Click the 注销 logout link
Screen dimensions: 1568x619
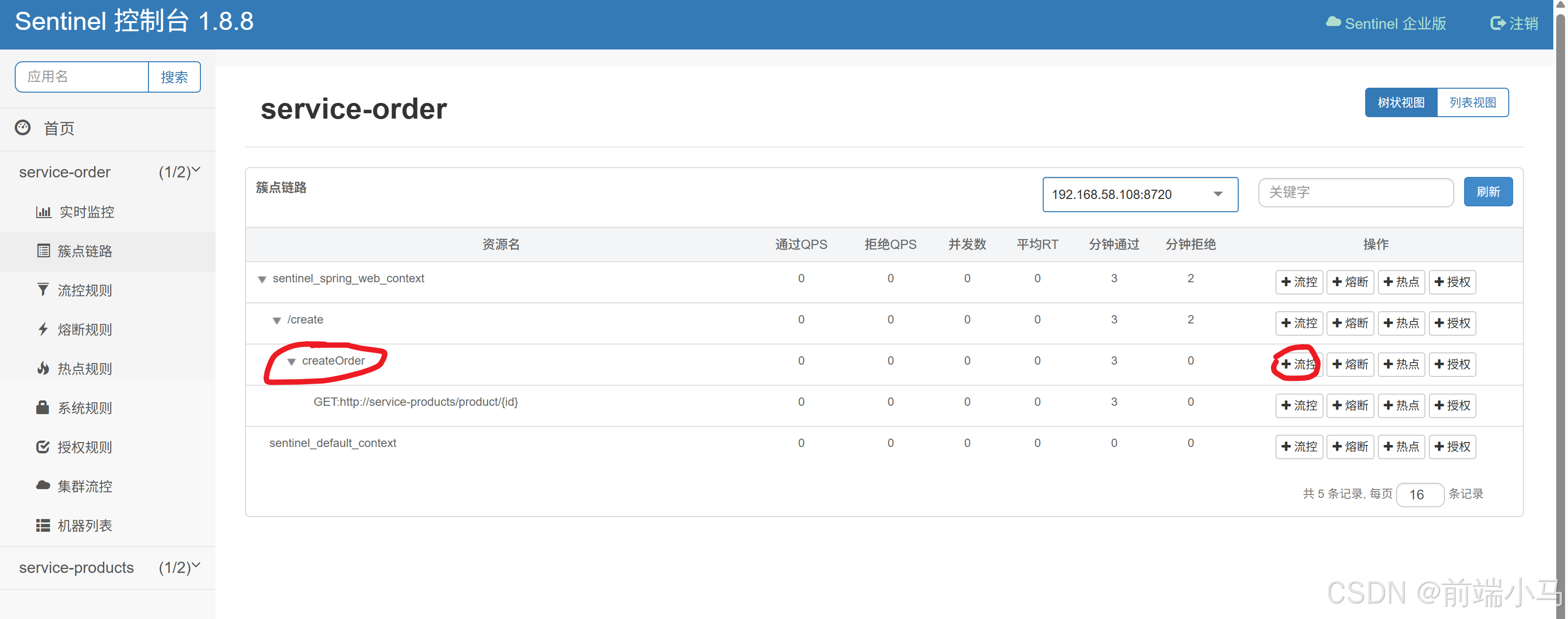(x=1514, y=24)
